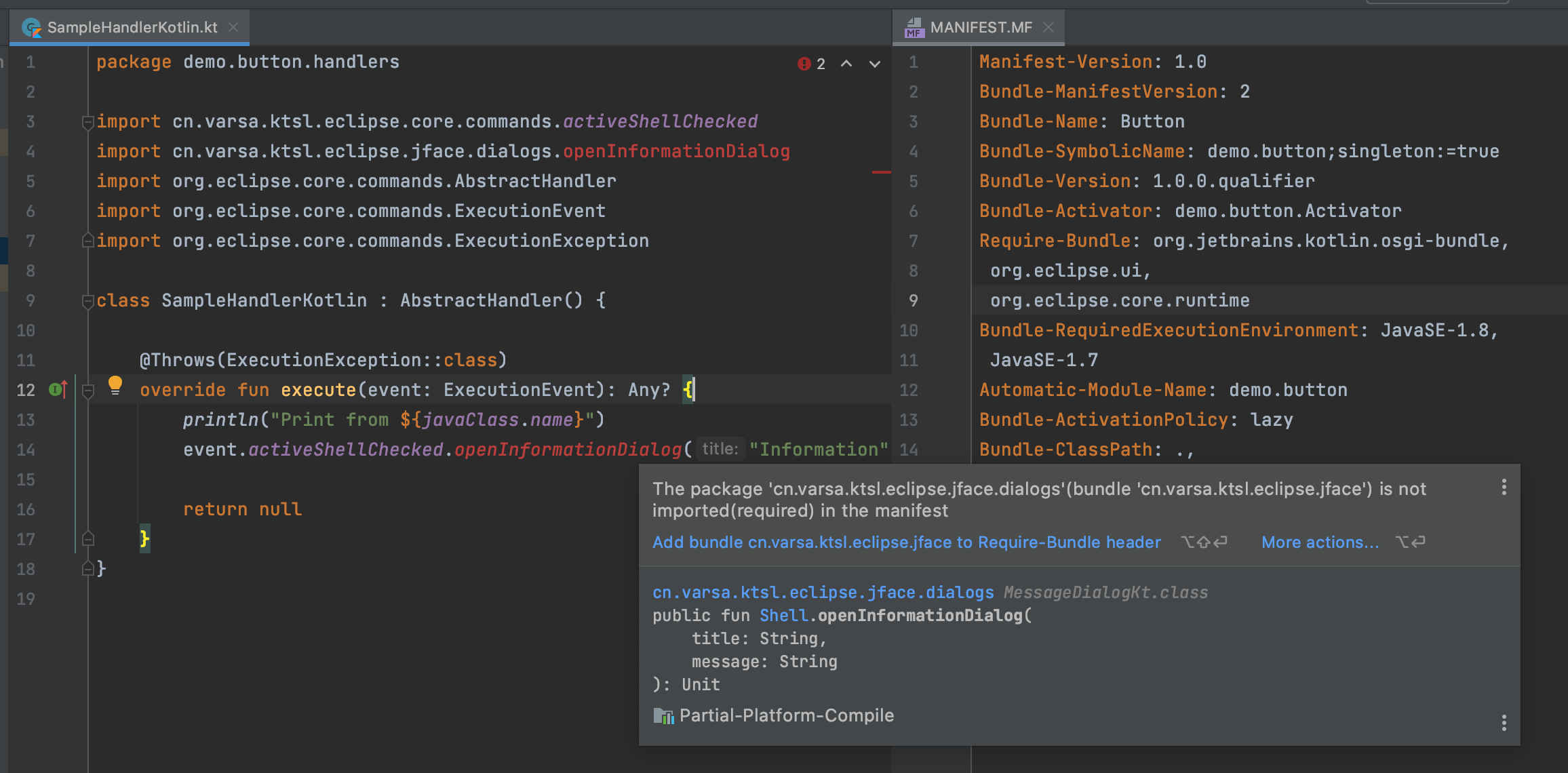Close the MANIFEST.MF tab
This screenshot has width=1568, height=773.
(1048, 27)
